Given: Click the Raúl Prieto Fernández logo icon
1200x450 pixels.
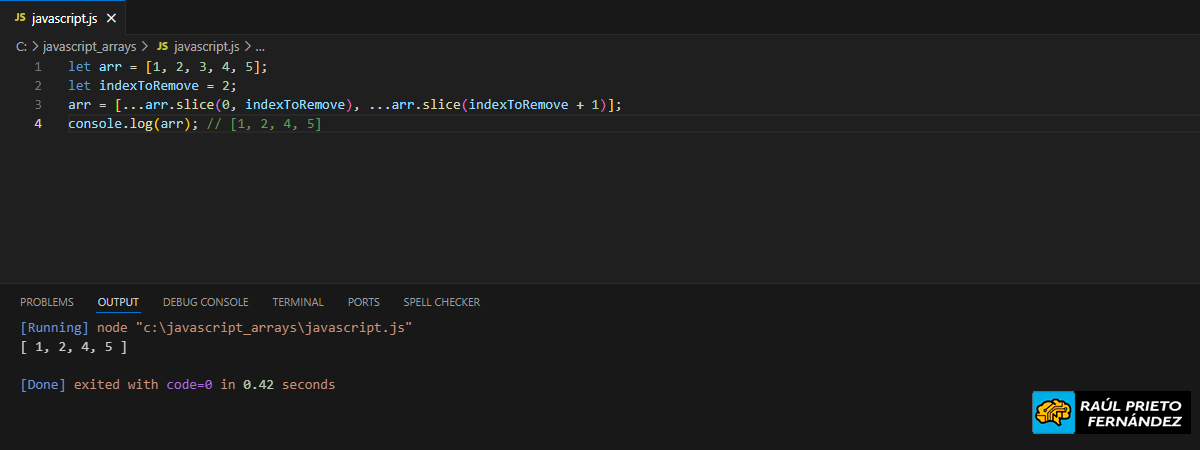Looking at the screenshot, I should point(1053,412).
